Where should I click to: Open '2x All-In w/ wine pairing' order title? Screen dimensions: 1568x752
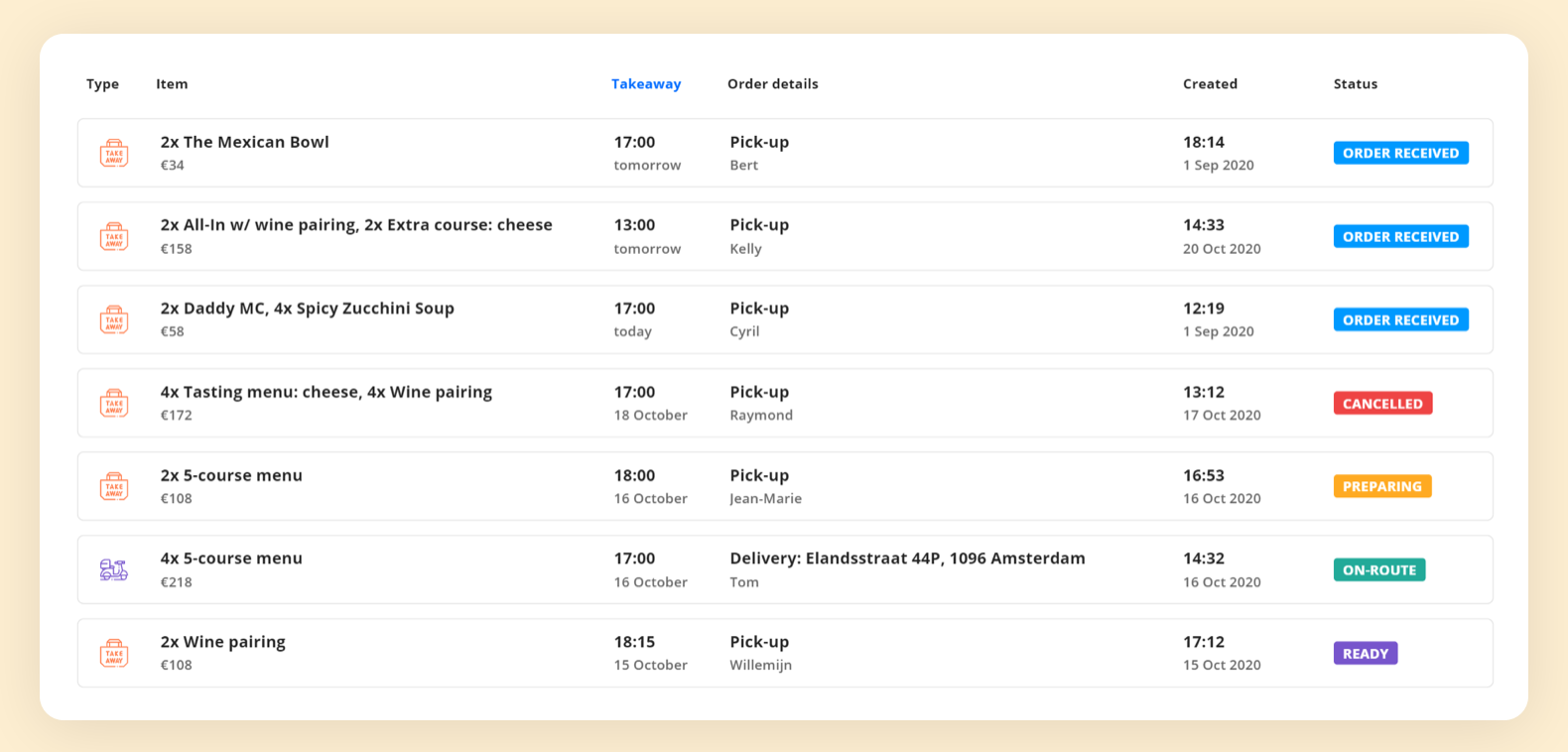point(356,225)
